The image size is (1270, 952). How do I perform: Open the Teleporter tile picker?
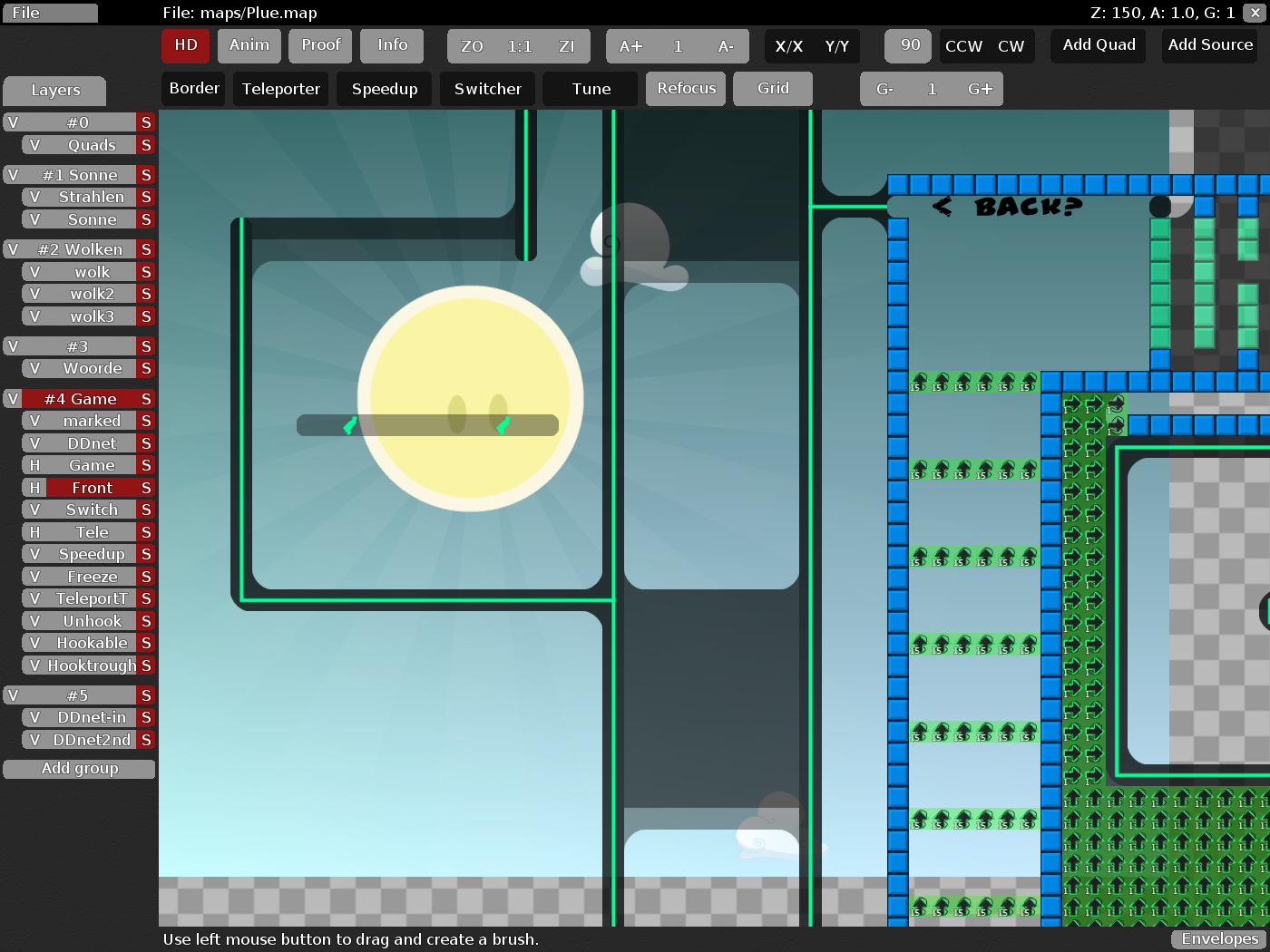tap(280, 89)
